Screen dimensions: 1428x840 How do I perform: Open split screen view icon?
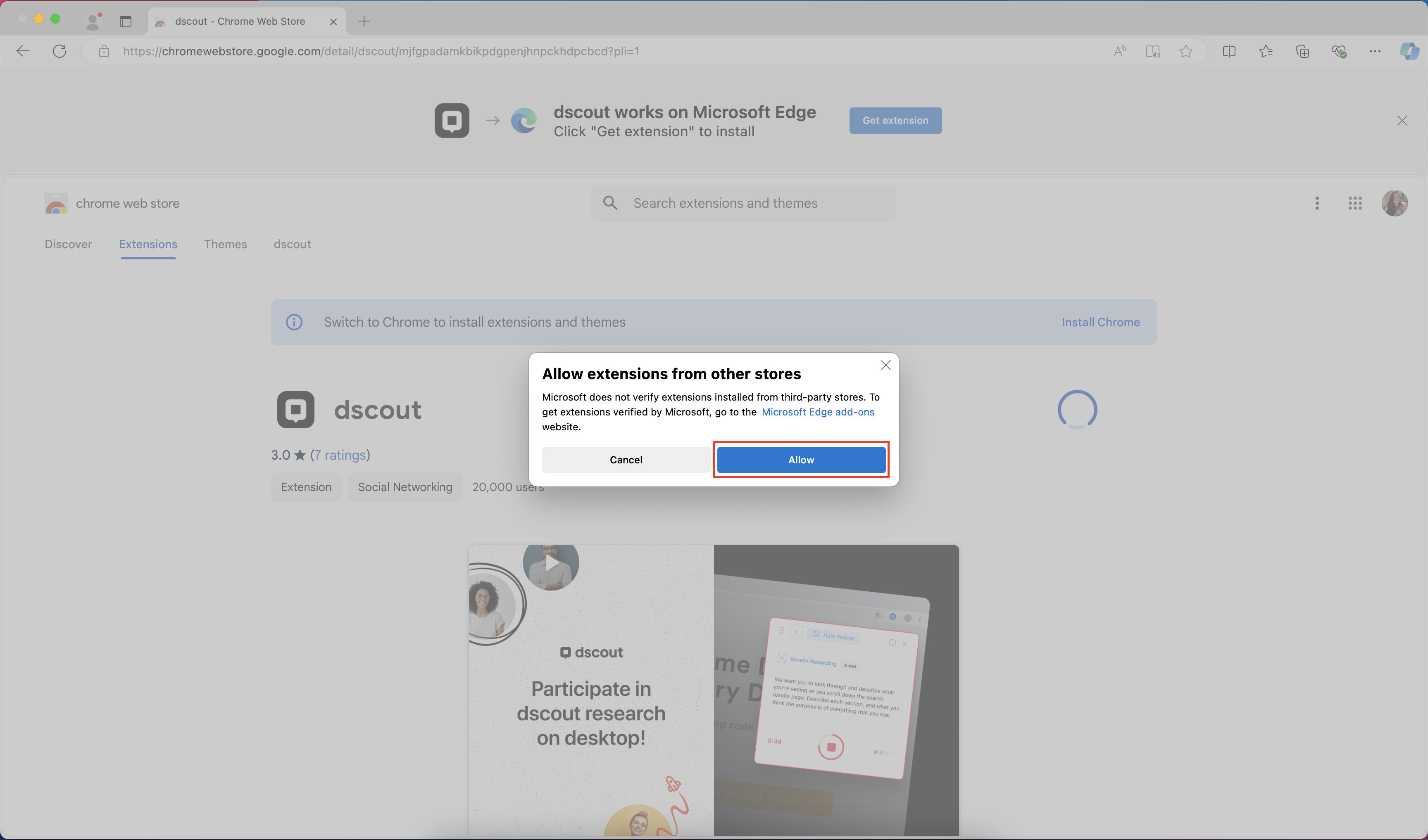(x=1229, y=51)
